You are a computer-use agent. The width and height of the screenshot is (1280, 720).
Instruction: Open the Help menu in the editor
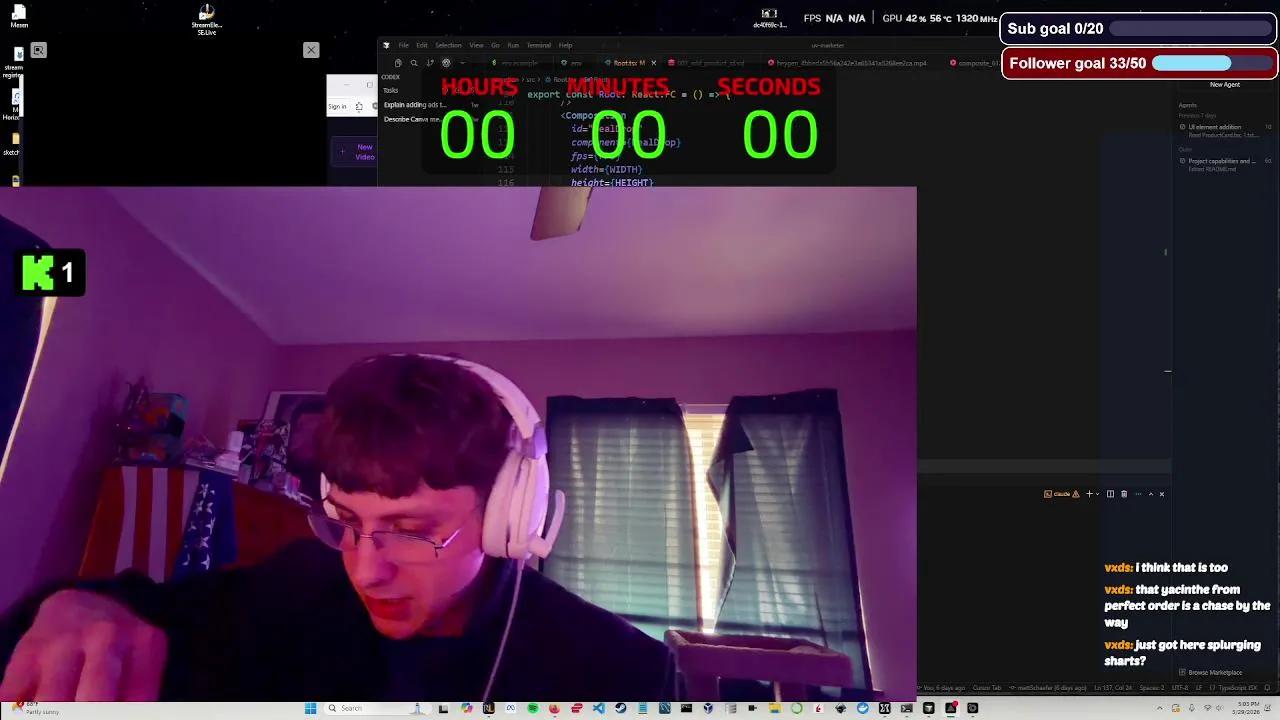click(566, 45)
